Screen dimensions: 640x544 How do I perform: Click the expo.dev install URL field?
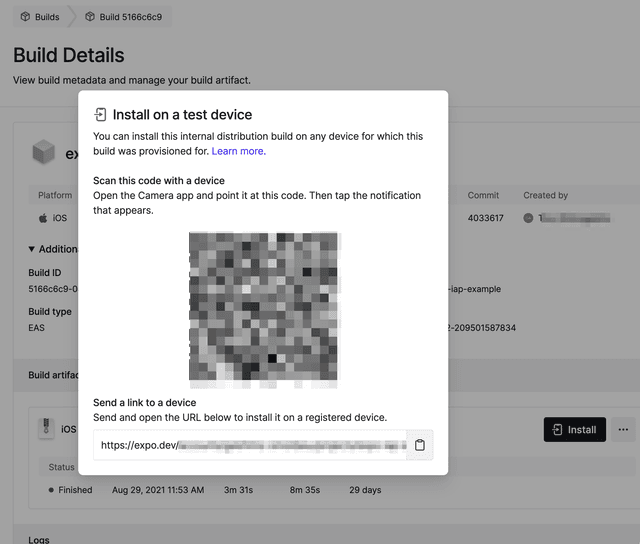tap(250, 445)
